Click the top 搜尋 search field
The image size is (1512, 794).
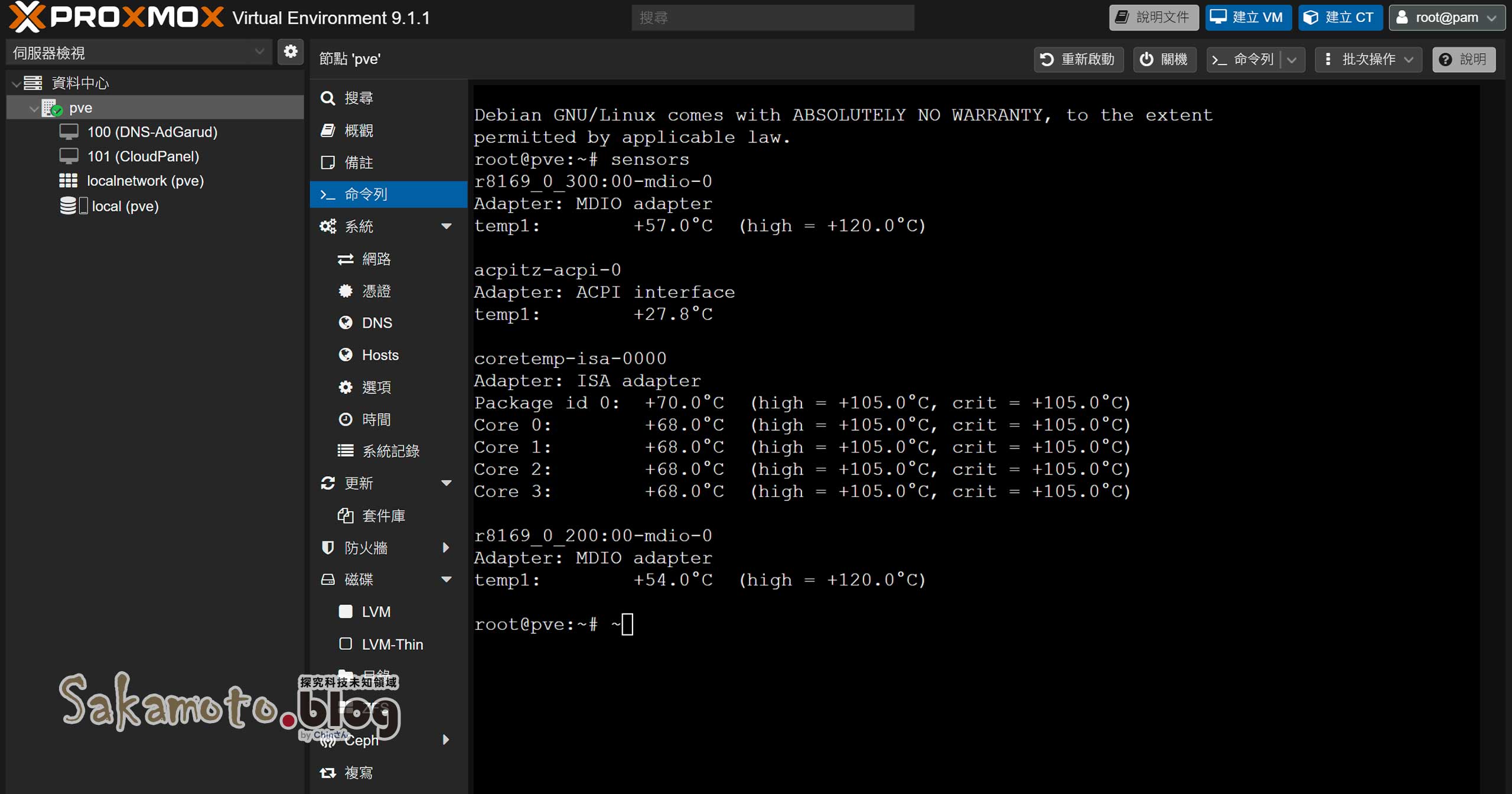pos(773,18)
